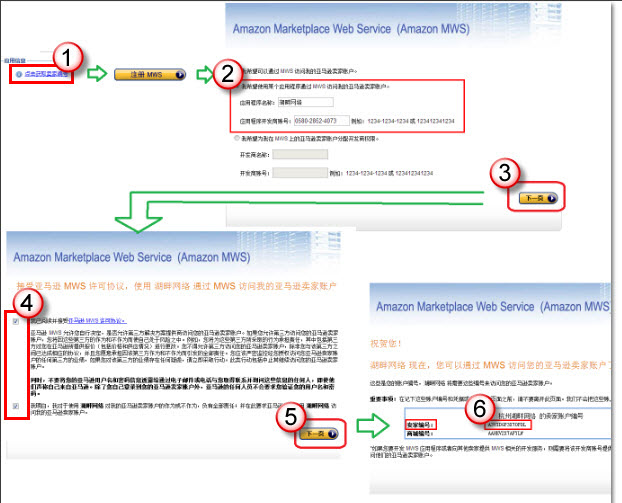This screenshot has width=622, height=503.
Task: Select the radio option for assigning developer permissions
Action: [x=237, y=138]
